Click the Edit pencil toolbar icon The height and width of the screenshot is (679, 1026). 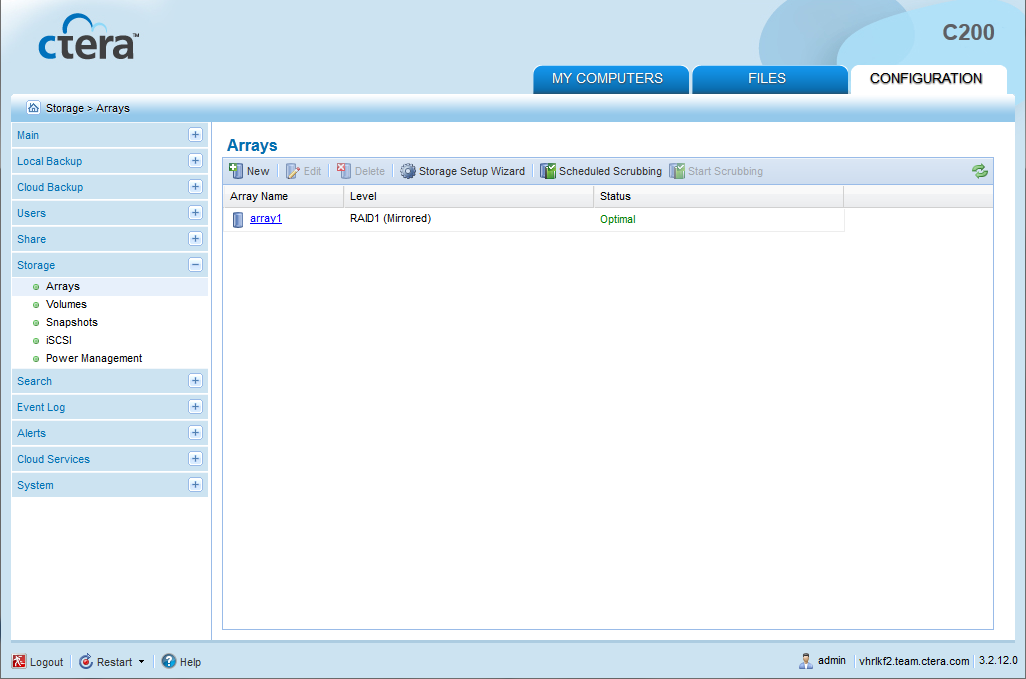[x=292, y=171]
